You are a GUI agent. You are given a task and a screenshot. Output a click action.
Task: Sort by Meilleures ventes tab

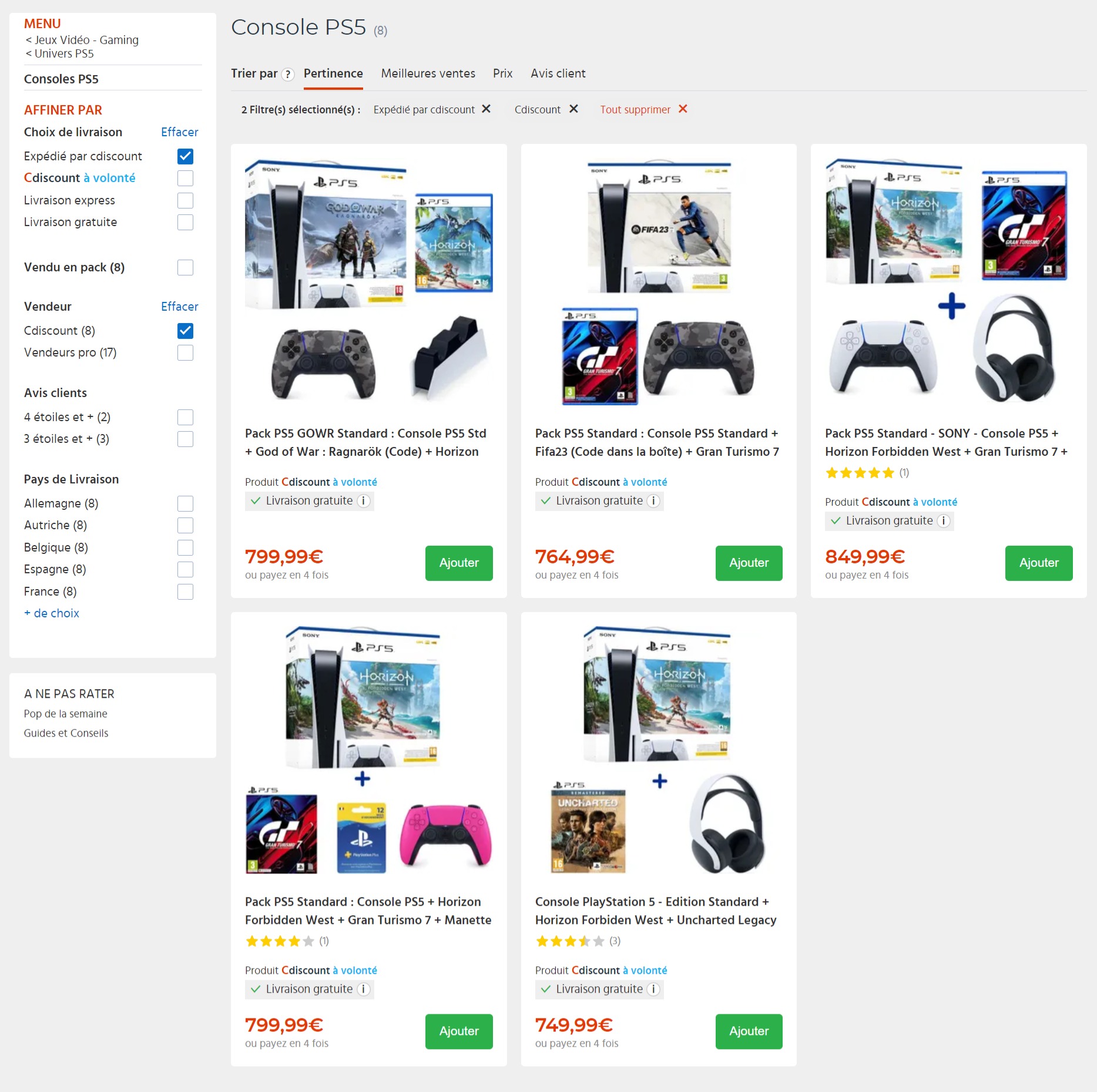coord(428,73)
